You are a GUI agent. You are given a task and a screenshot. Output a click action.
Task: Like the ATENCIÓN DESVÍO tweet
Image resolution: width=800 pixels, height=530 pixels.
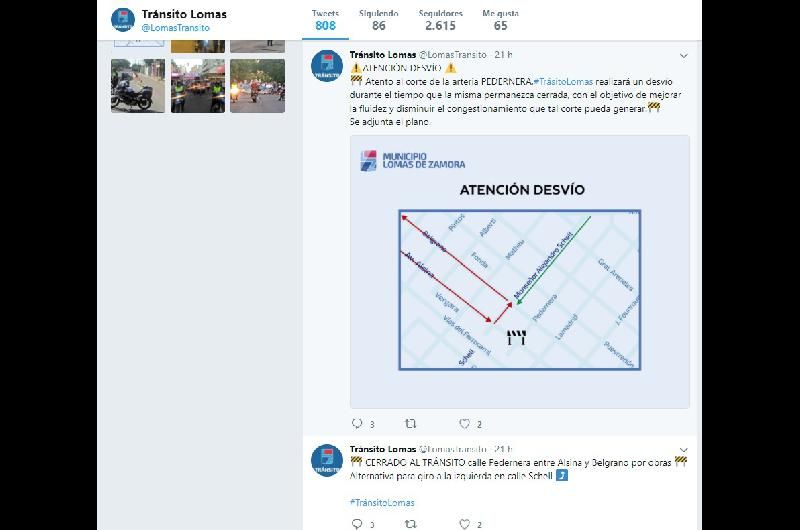tap(464, 424)
